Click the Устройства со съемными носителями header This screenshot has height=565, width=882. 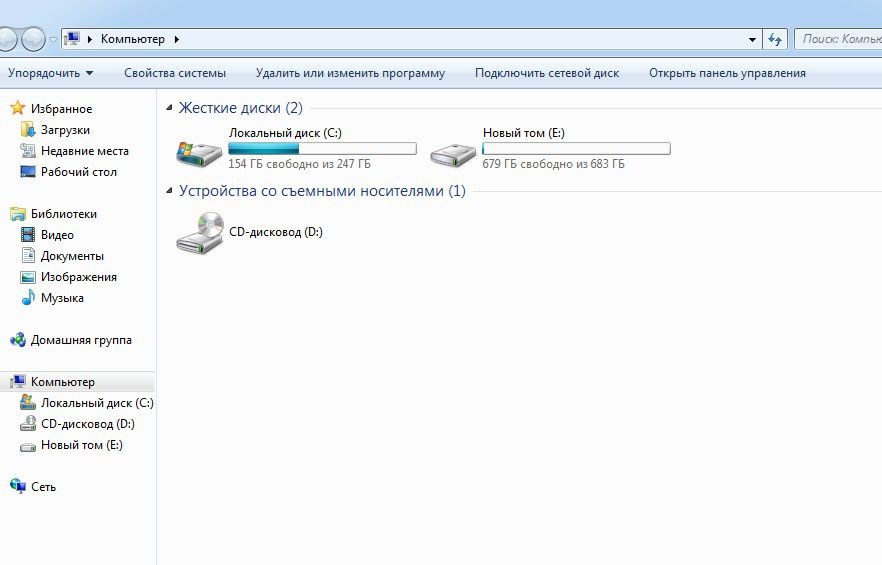322,191
